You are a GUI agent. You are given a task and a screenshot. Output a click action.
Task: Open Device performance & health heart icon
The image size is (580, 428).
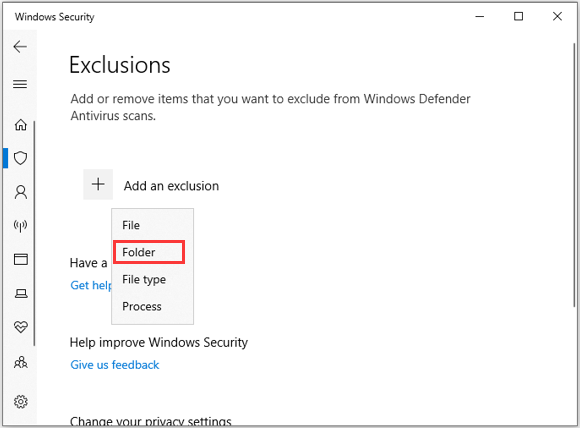point(21,327)
